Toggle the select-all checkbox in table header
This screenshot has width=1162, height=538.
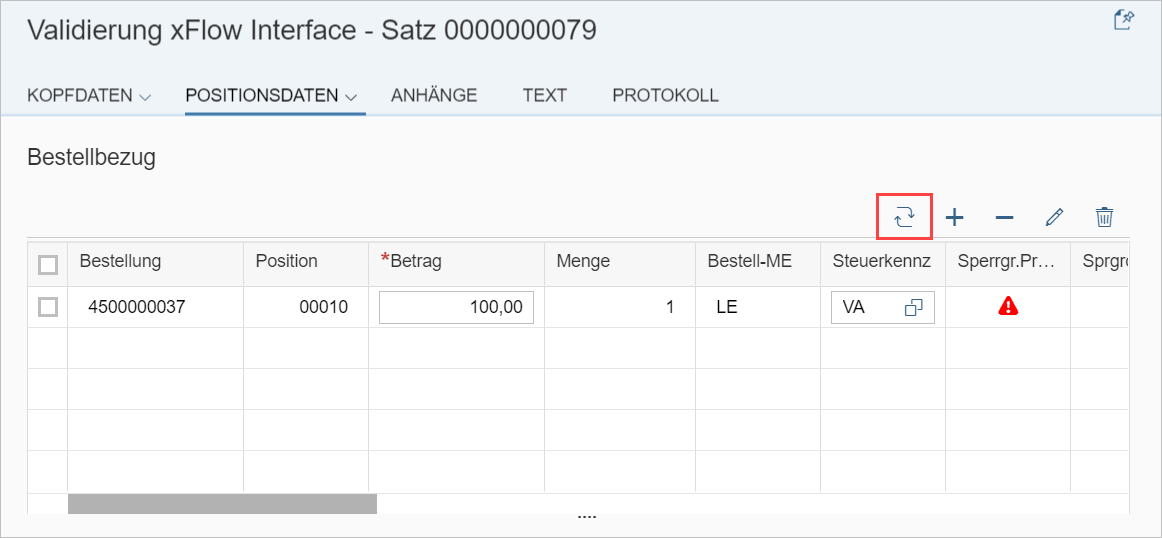point(47,264)
